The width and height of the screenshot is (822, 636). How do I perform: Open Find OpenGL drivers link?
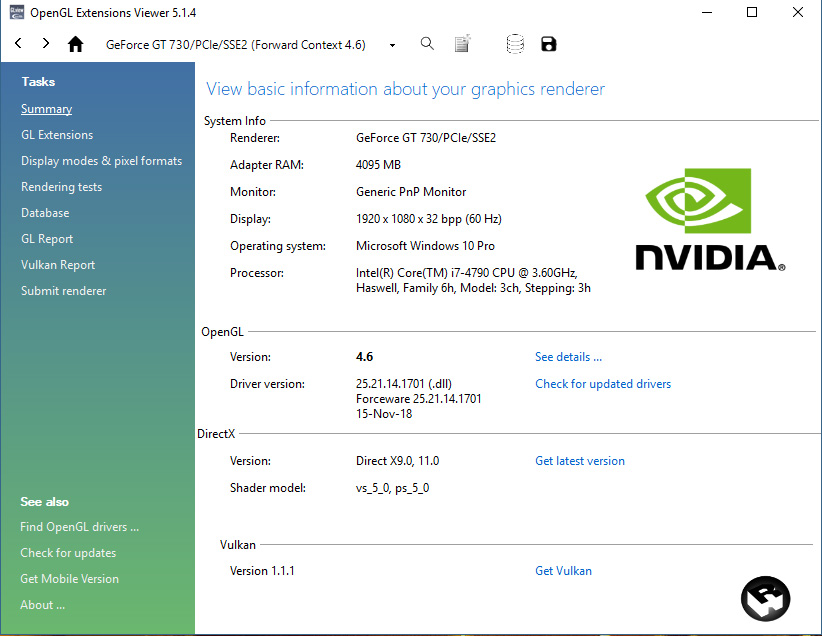click(x=80, y=526)
